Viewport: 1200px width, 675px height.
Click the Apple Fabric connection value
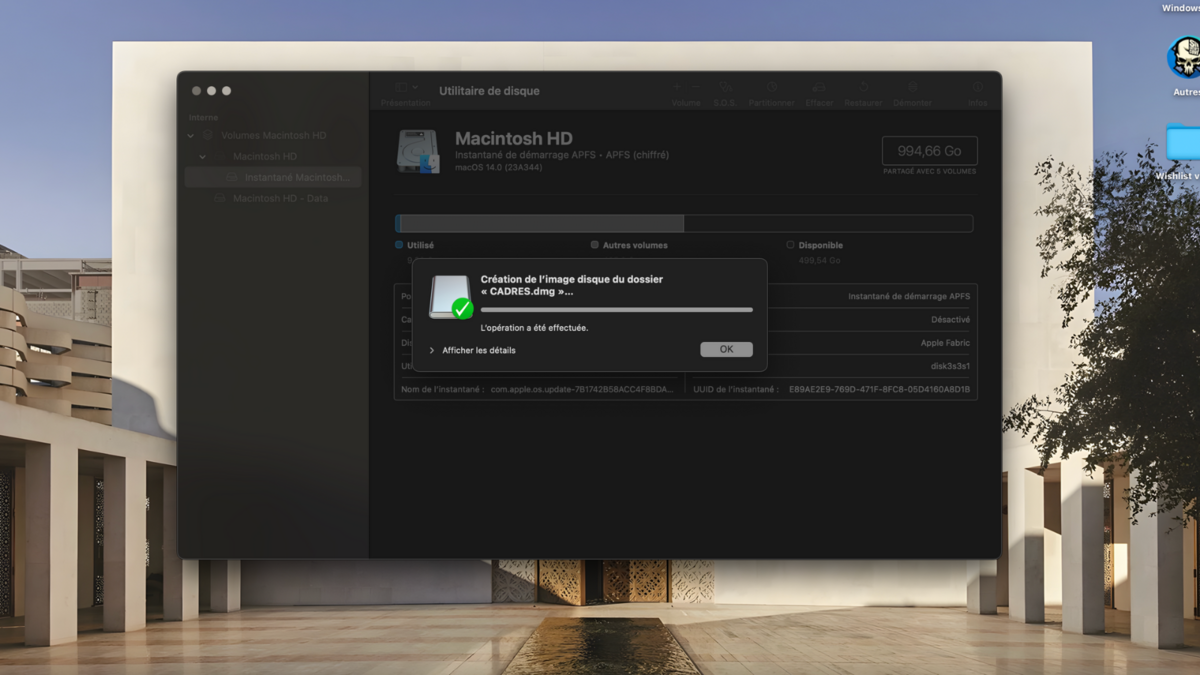(945, 343)
